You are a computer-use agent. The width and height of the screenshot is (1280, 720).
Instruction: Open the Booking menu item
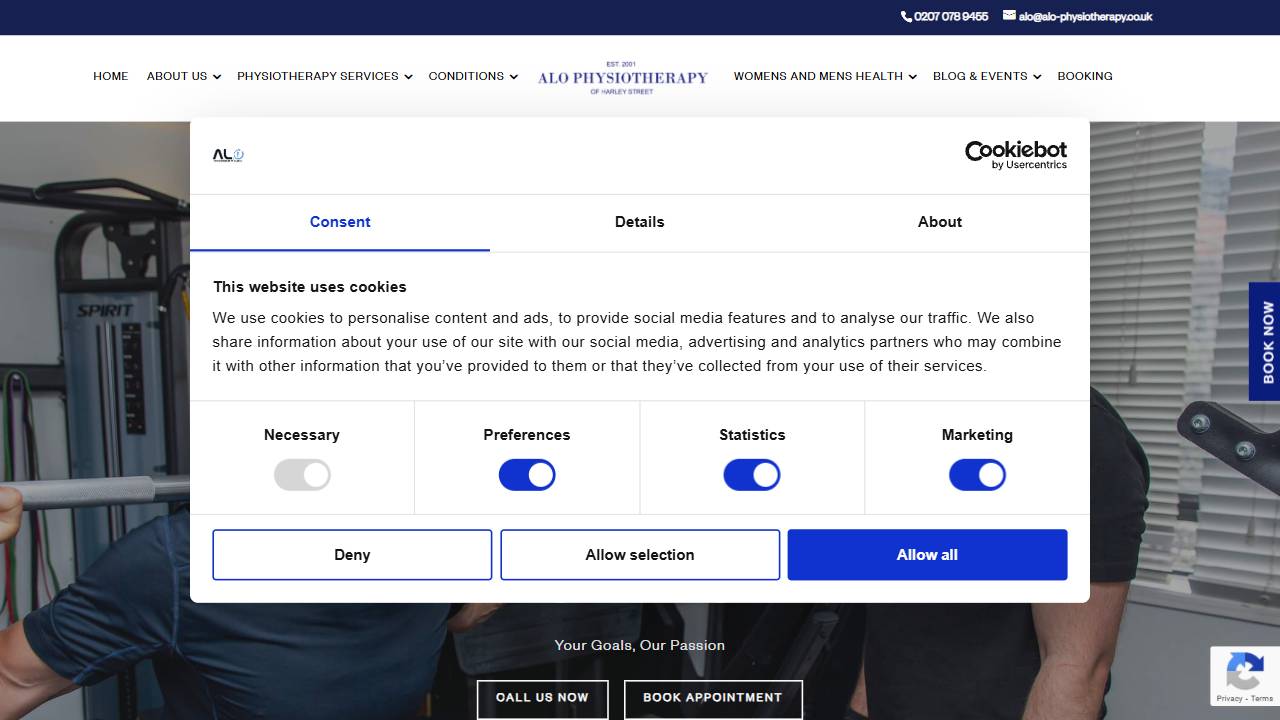point(1085,76)
